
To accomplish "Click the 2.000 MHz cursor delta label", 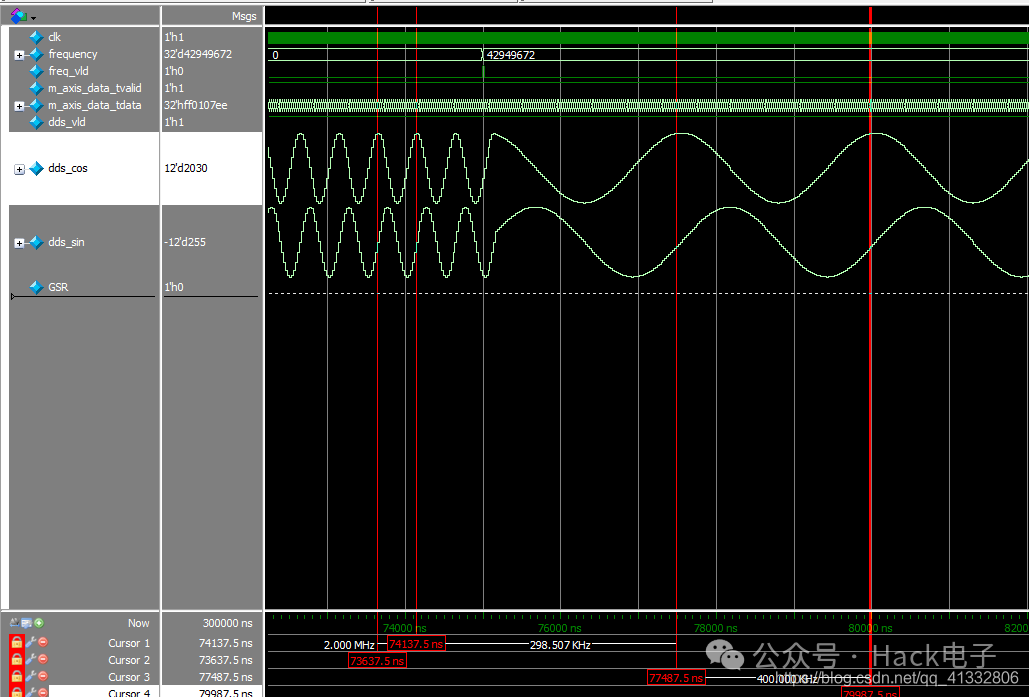I will 348,645.
